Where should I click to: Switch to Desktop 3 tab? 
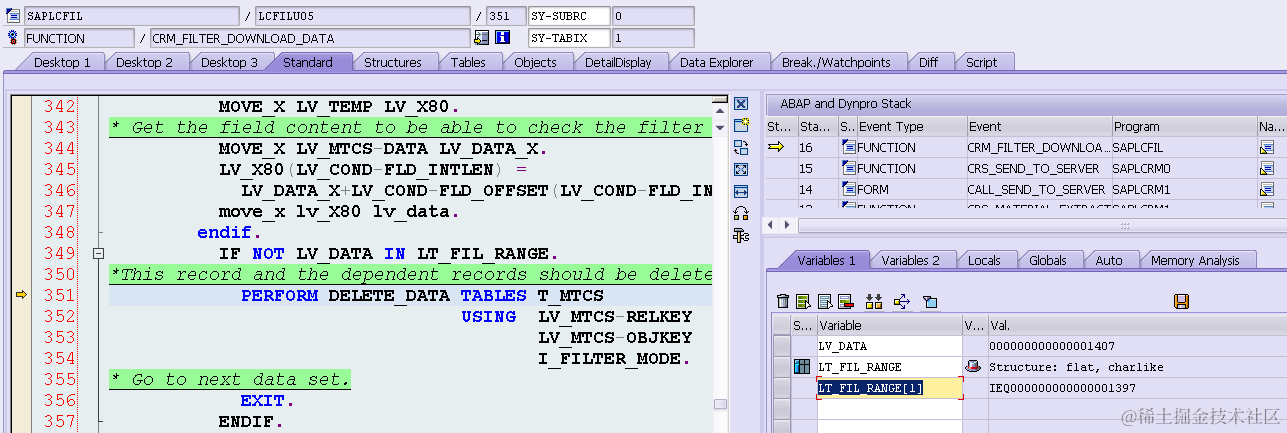coord(229,62)
